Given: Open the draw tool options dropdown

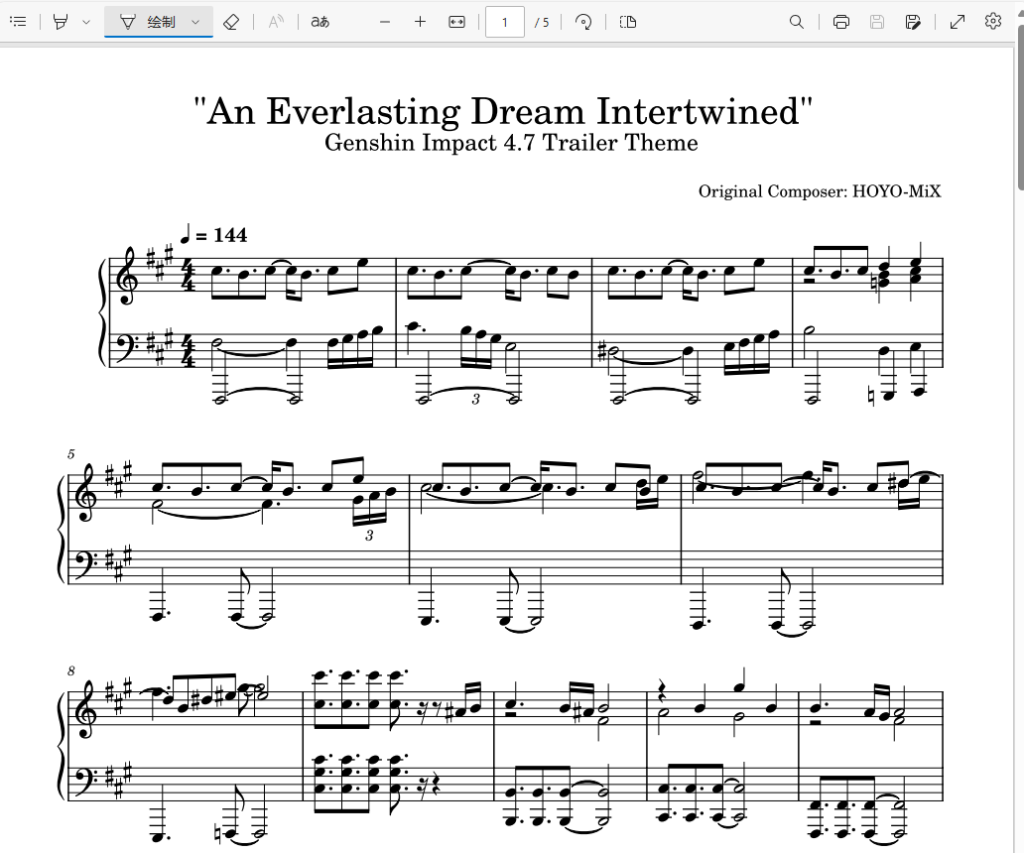Looking at the screenshot, I should click(x=195, y=22).
